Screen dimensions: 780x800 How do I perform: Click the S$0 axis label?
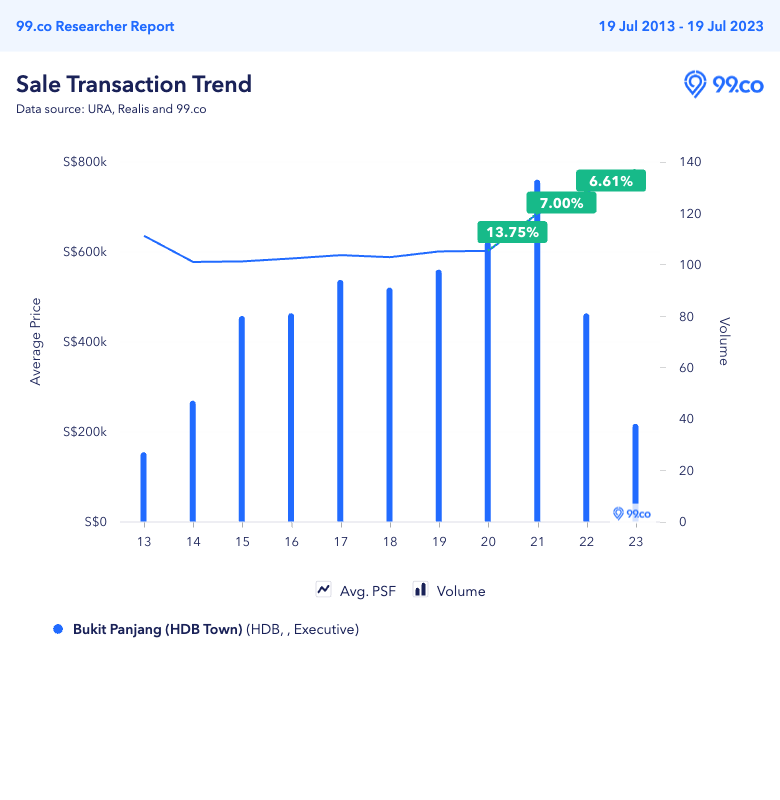(x=95, y=521)
